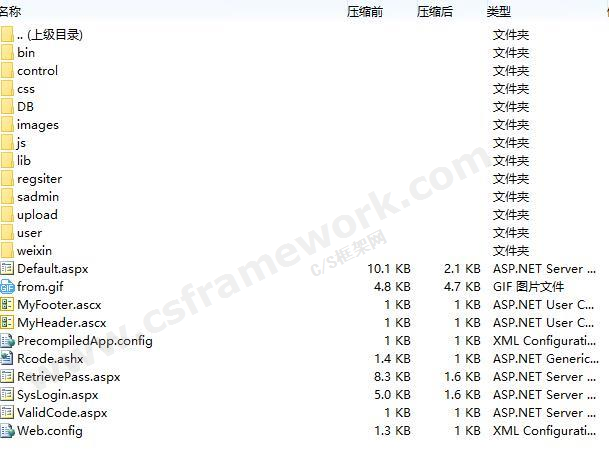The height and width of the screenshot is (453, 609).
Task: Click the MyHeader.ascx file icon
Action: pos(7,322)
